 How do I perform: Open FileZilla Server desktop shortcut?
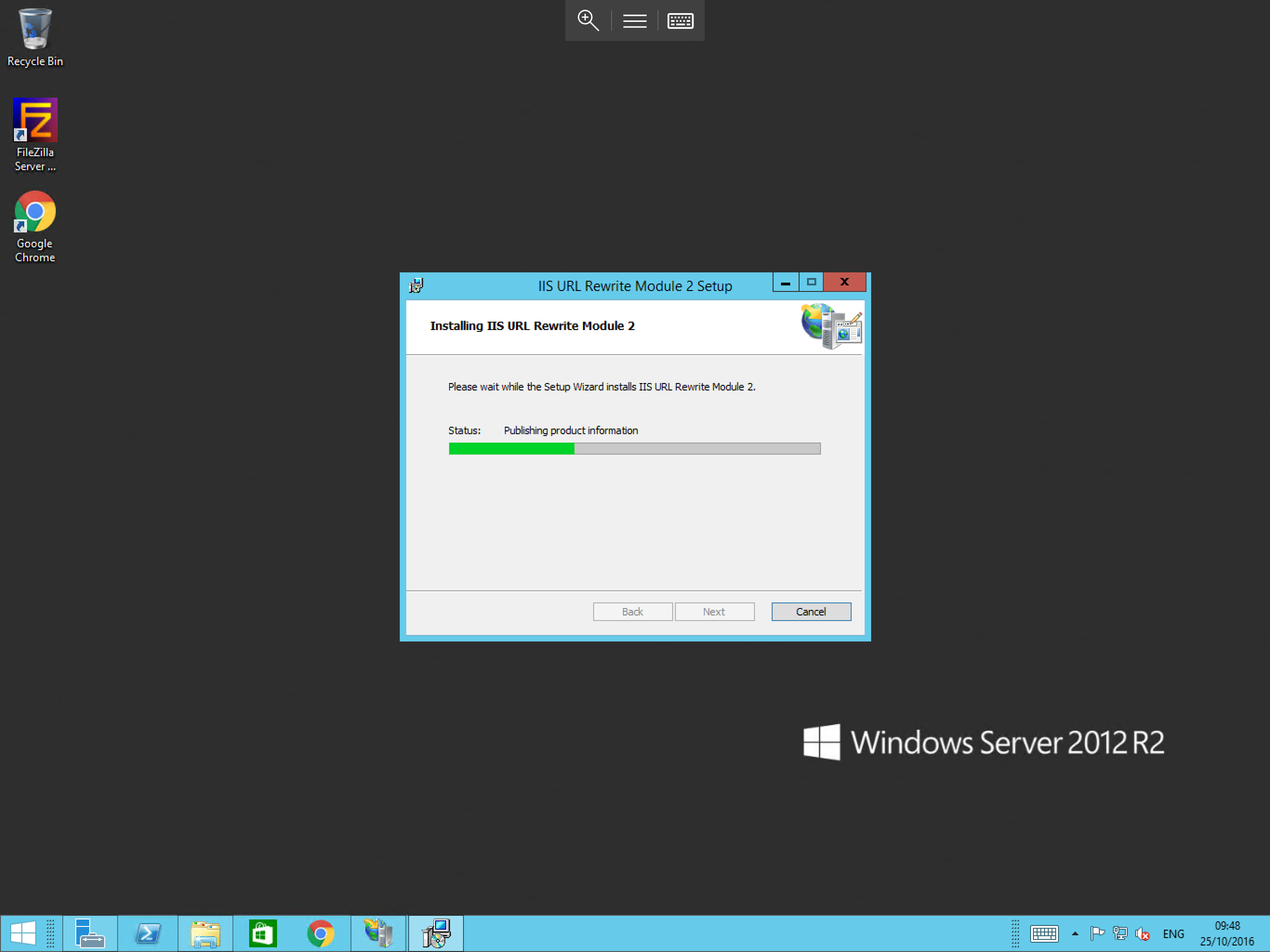(35, 135)
